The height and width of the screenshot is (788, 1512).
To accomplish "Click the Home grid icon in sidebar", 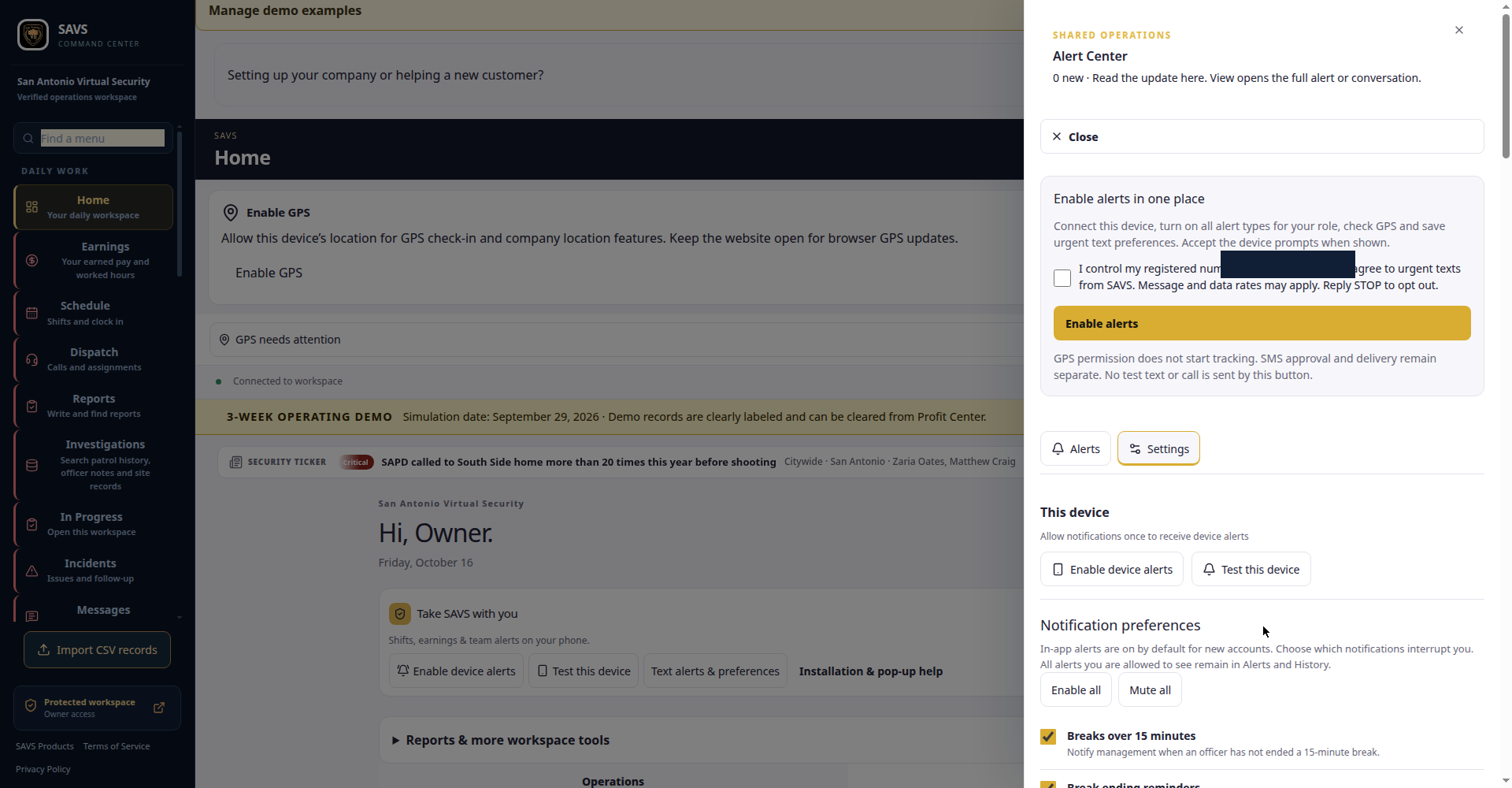I will (x=32, y=207).
